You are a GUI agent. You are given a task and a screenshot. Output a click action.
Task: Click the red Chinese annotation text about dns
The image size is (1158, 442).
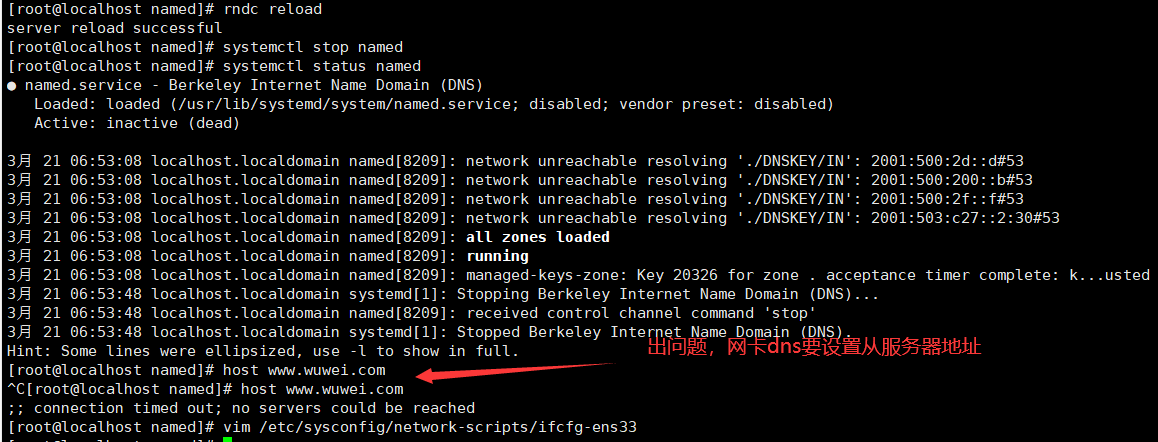point(815,346)
